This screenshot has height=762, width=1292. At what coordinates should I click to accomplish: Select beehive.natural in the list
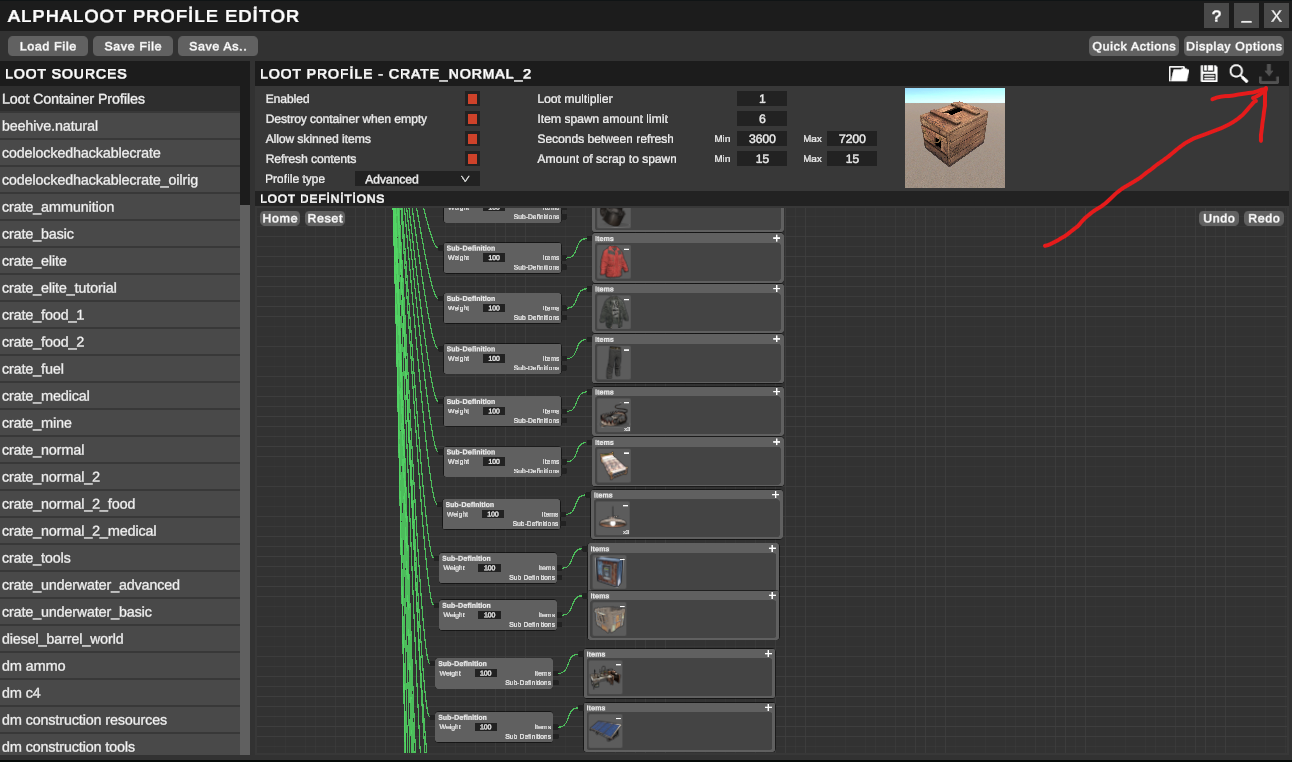point(120,126)
